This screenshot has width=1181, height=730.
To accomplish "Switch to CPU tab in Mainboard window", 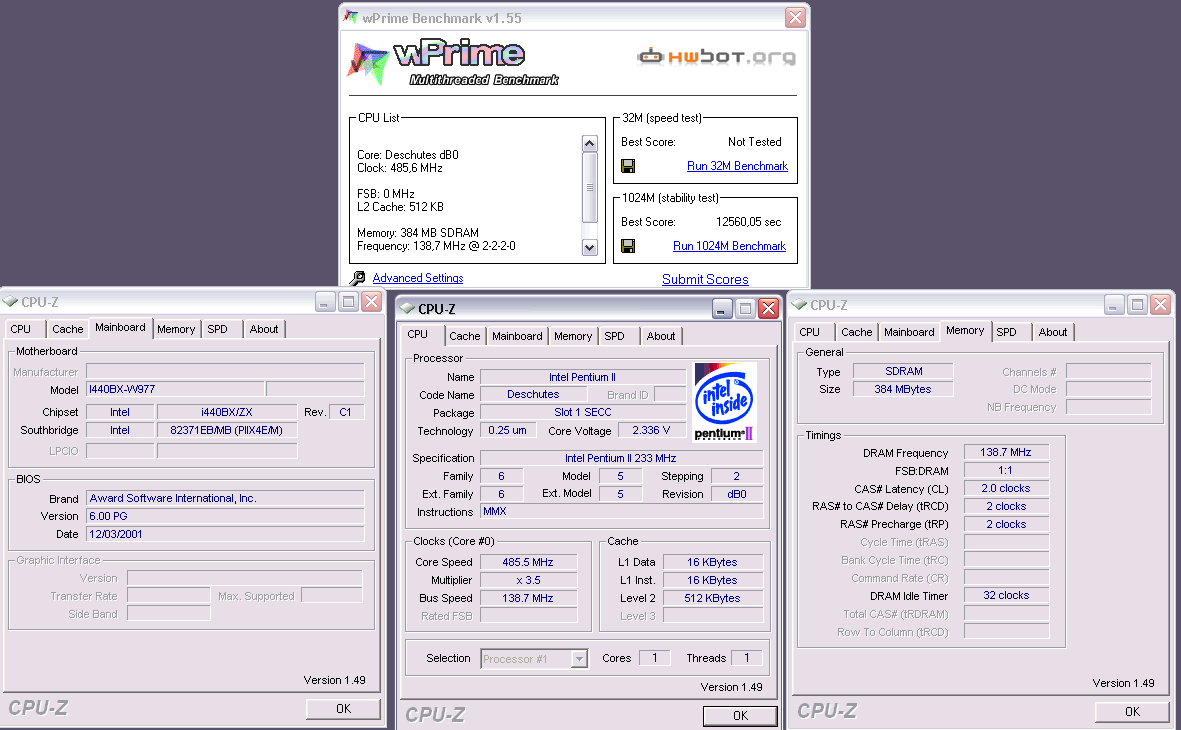I will [21, 329].
